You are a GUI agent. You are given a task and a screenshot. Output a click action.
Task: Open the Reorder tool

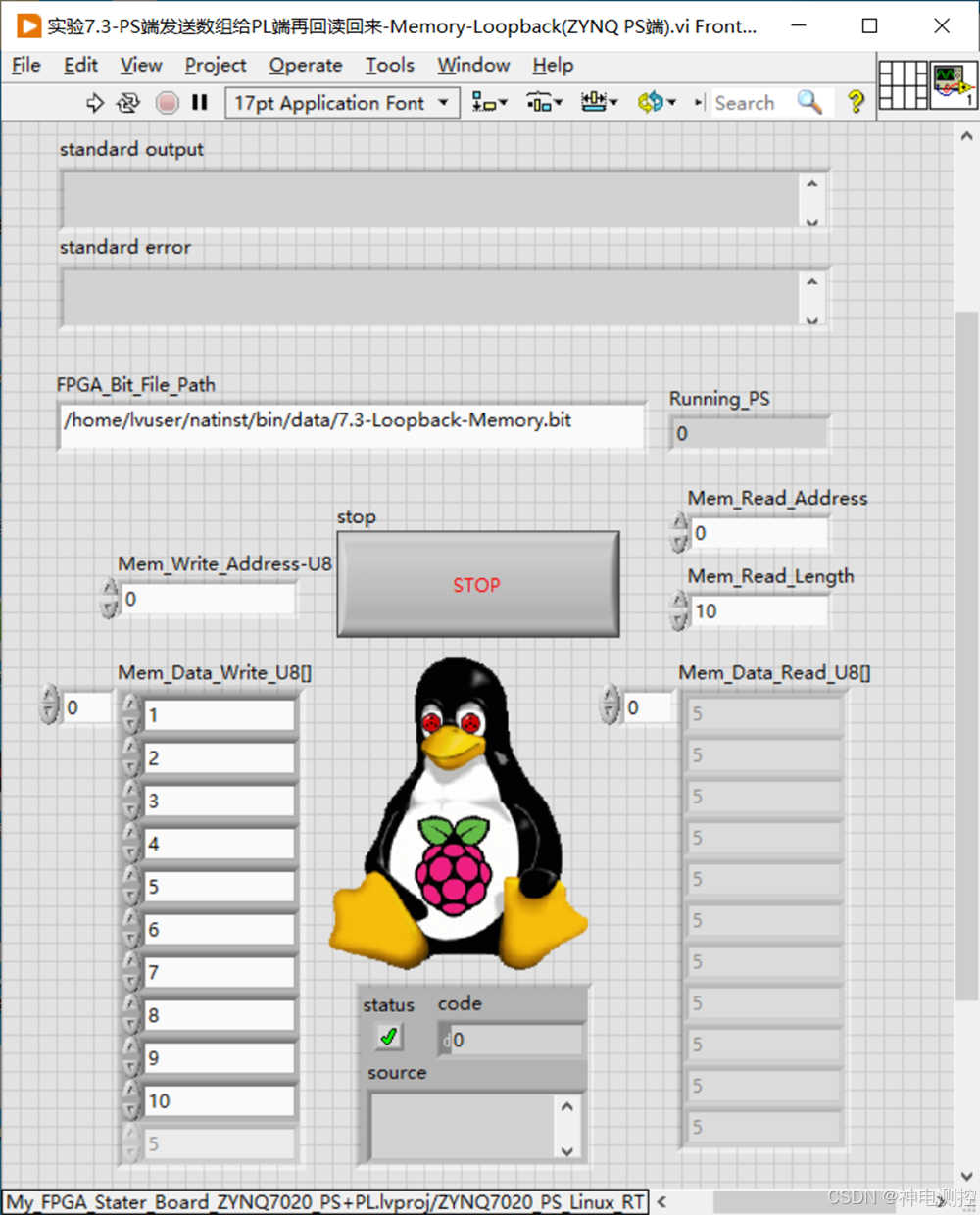(x=656, y=102)
